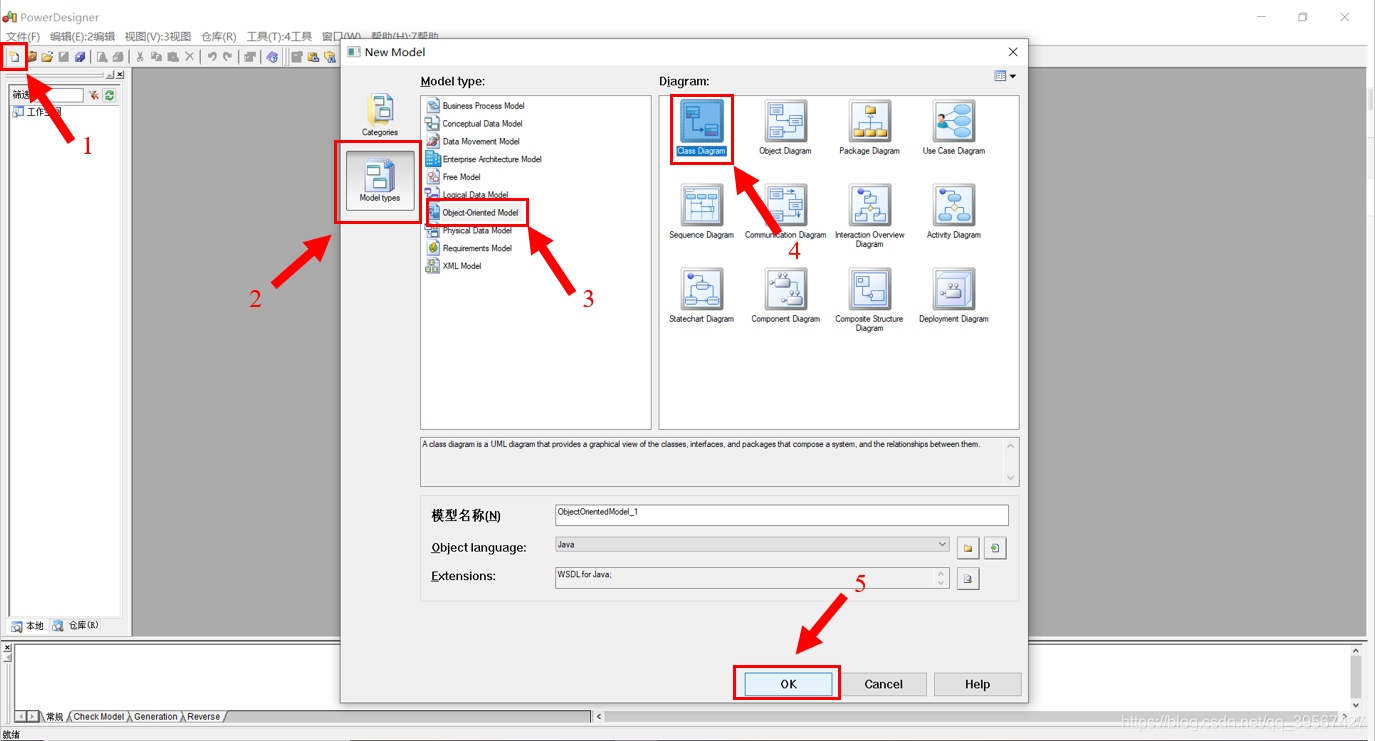Select Conceptual Data Model in list

(x=474, y=124)
